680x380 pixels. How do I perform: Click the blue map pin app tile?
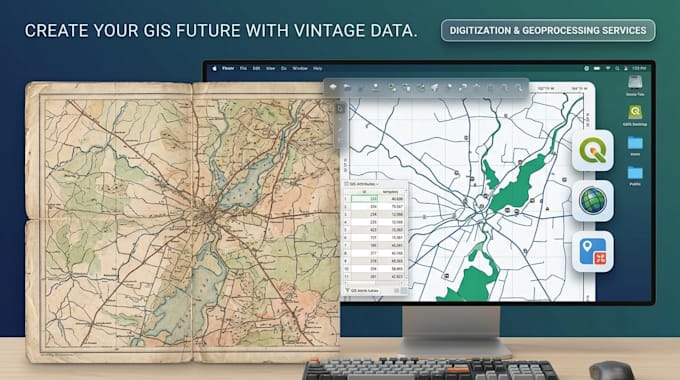point(592,252)
